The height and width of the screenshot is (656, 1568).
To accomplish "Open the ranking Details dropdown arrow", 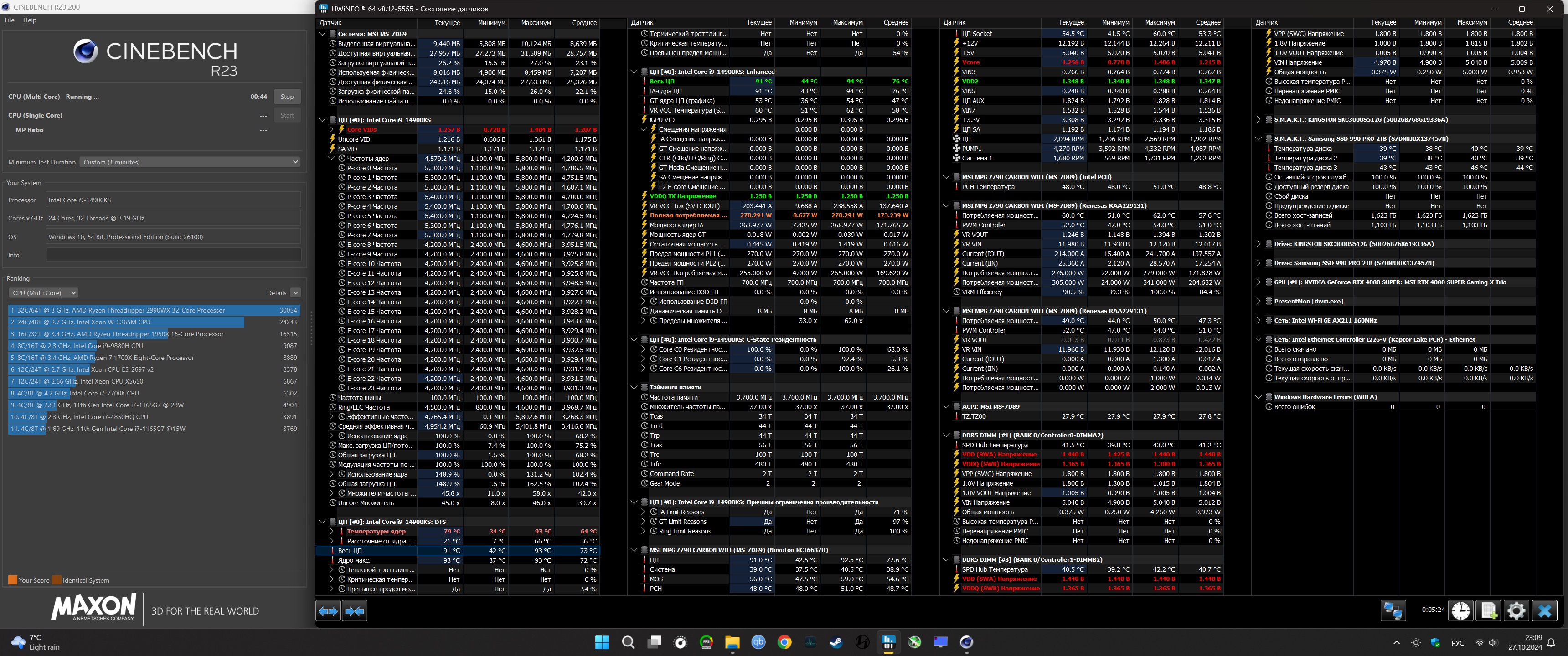I will (295, 293).
